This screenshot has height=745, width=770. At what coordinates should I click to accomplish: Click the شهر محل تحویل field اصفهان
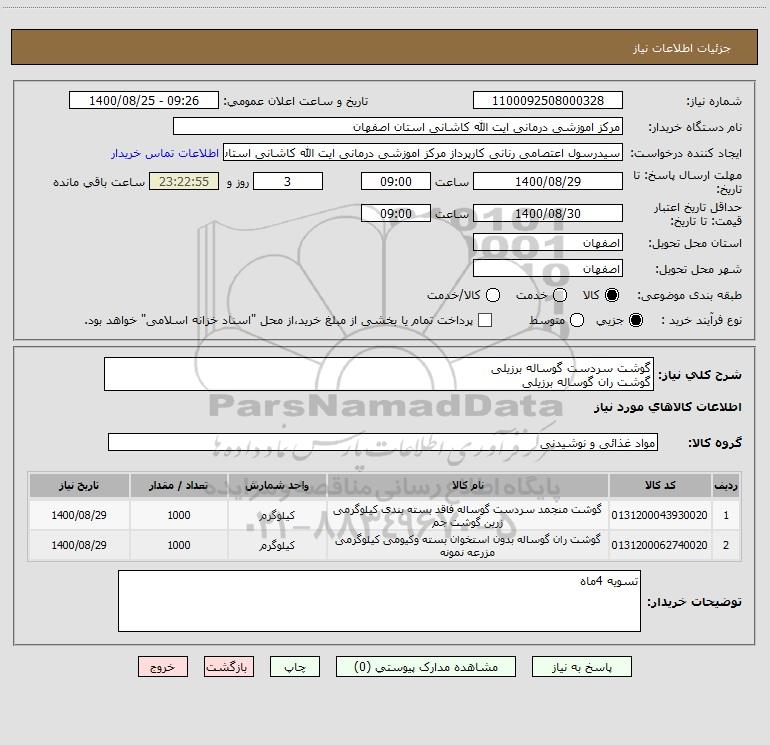(548, 269)
